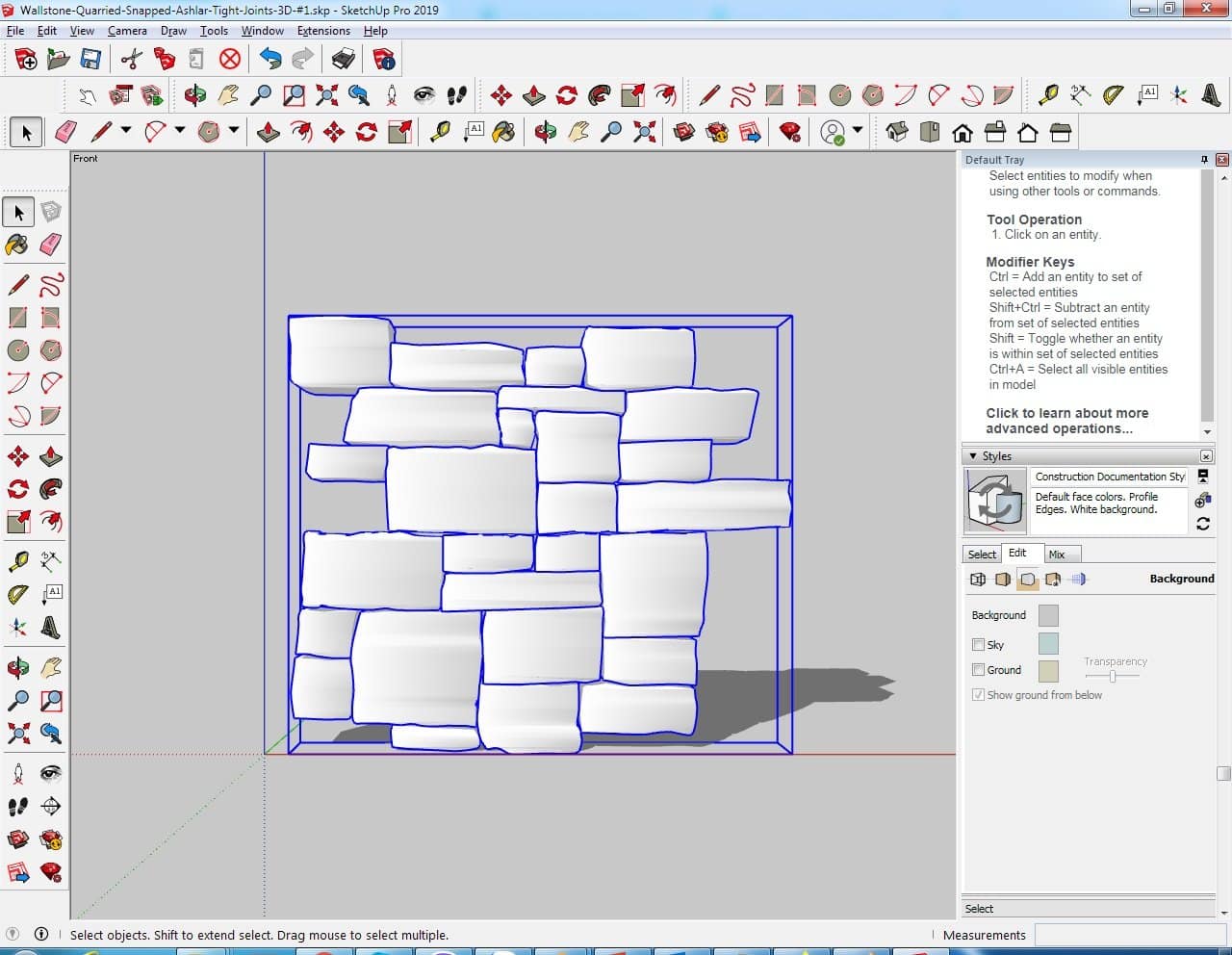The height and width of the screenshot is (955, 1232).
Task: Open the user account dropdown arrow
Action: pos(858,131)
